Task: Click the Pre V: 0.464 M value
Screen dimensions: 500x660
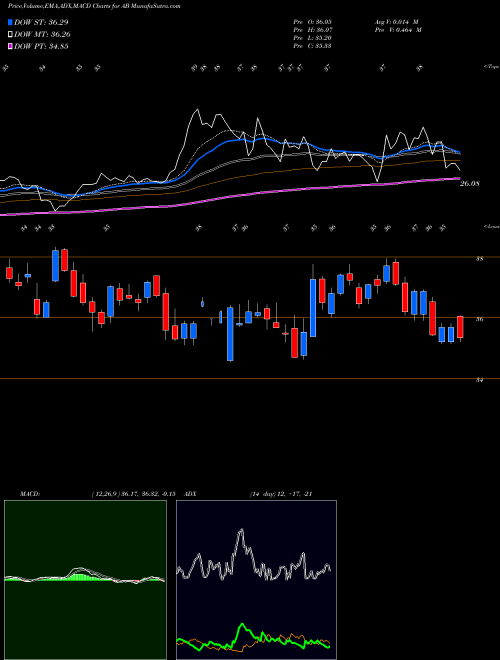Action: point(398,30)
